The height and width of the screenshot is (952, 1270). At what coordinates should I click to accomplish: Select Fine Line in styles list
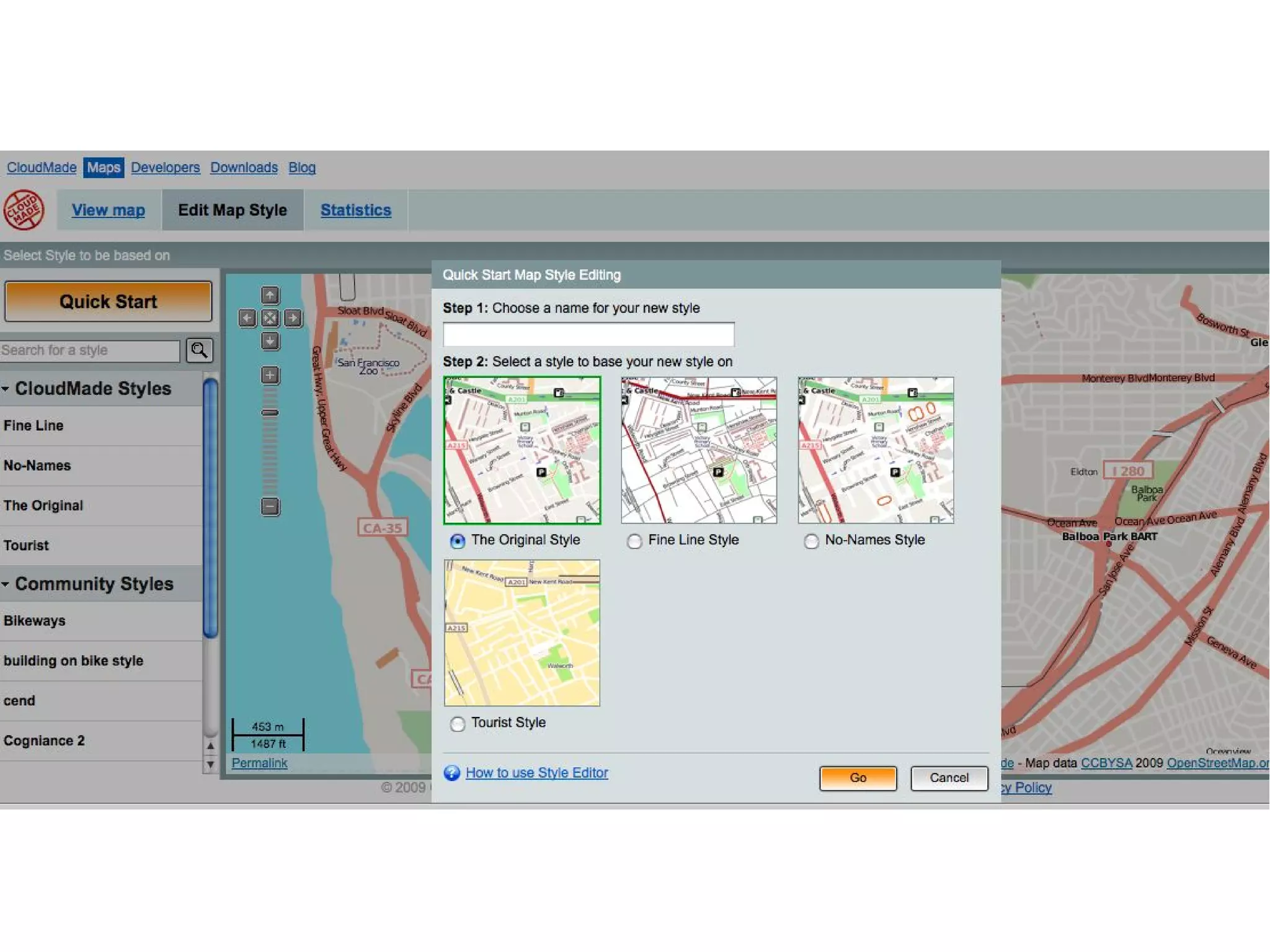[101, 425]
